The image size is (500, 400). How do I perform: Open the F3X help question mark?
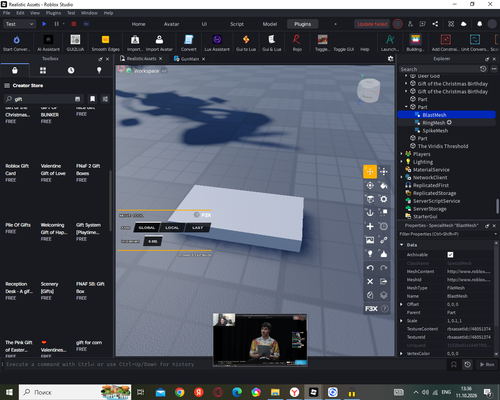pos(384,309)
